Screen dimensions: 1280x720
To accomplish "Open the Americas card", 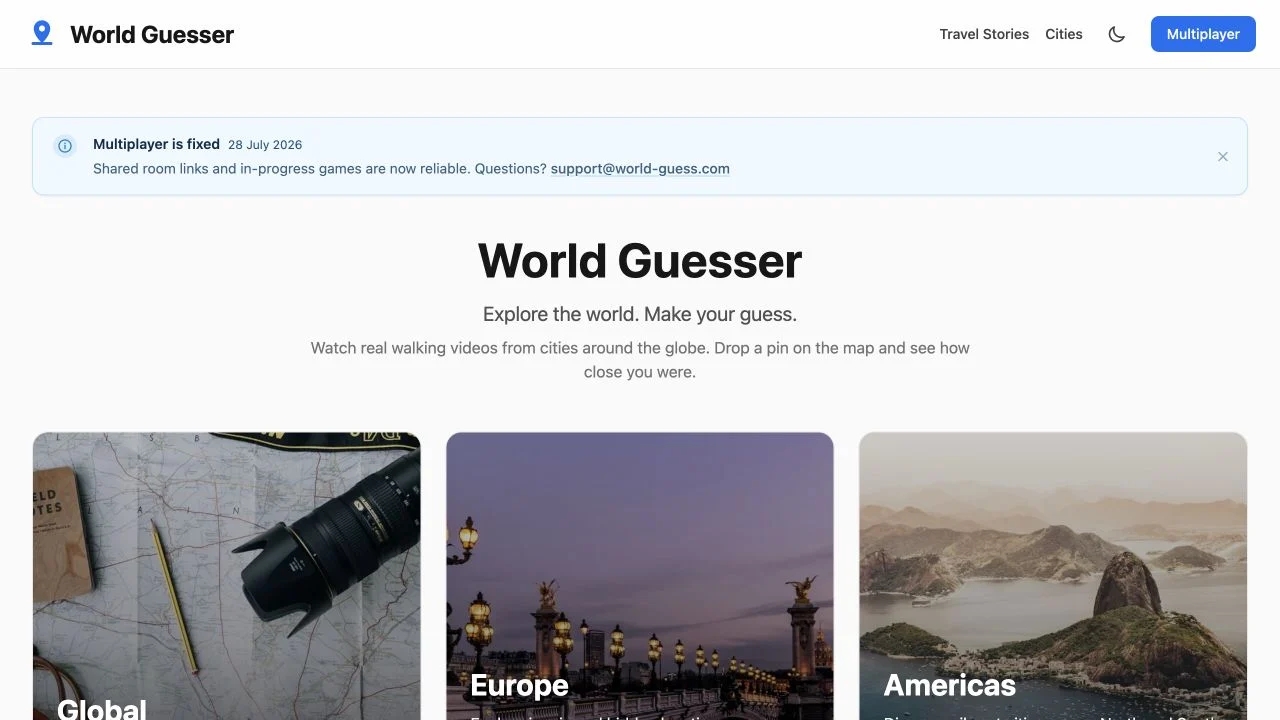I will (x=1053, y=576).
